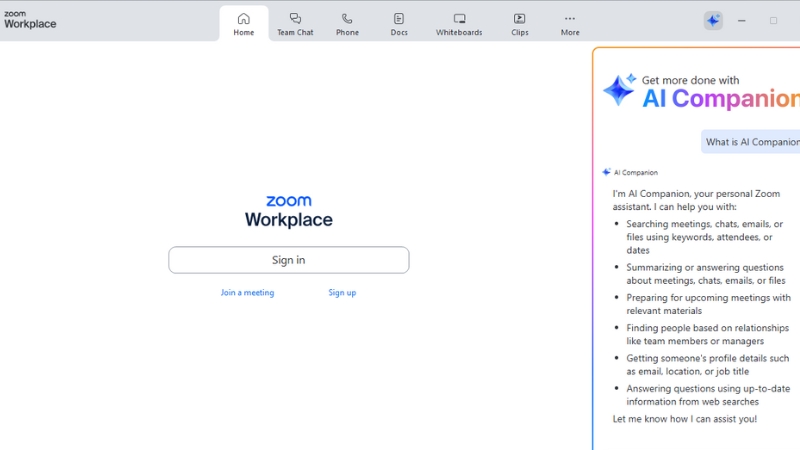Screen dimensions: 800x450
Task: Click the Zoom Workplace logo in the title bar
Action: coord(30,20)
